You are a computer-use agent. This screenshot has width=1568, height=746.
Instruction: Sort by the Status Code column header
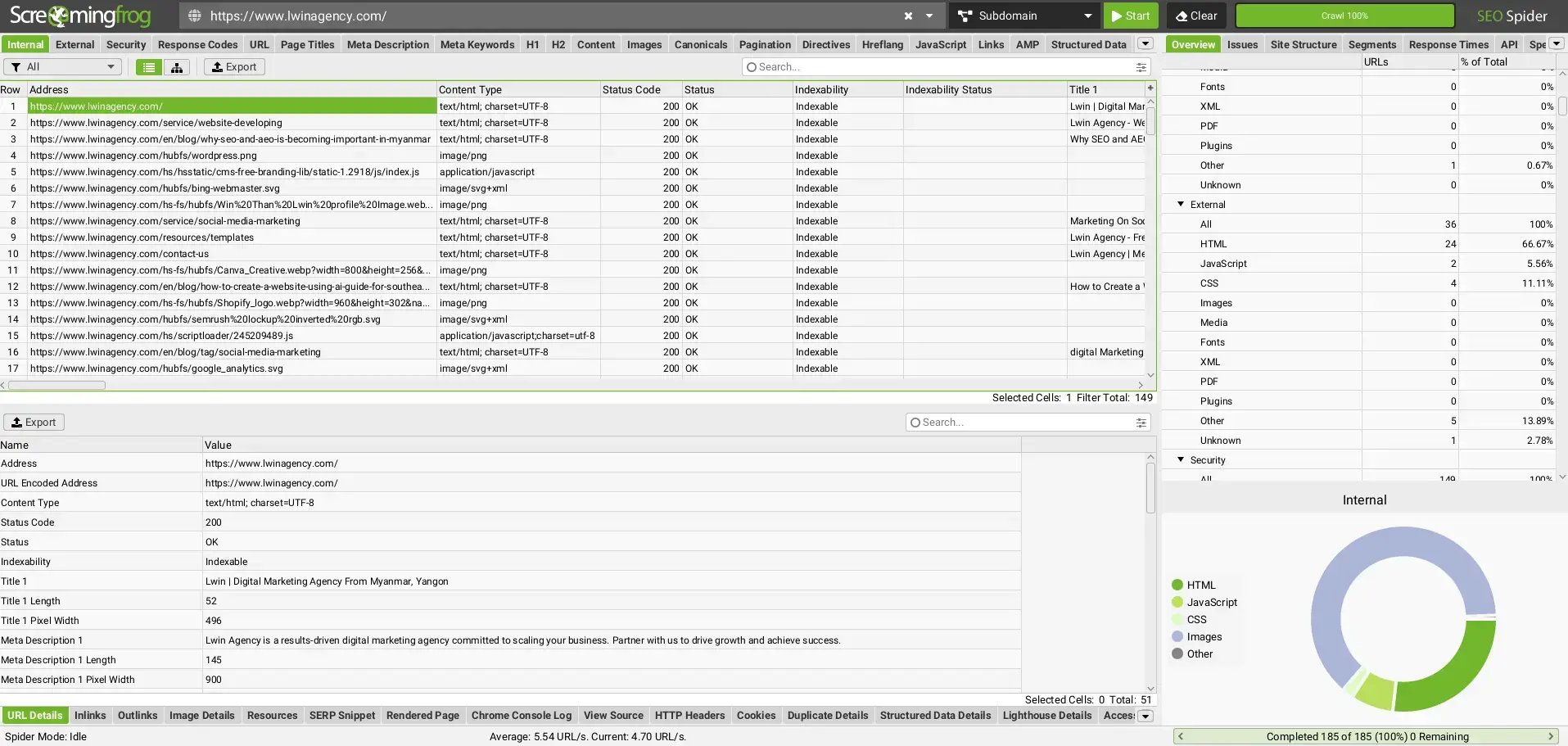click(641, 89)
